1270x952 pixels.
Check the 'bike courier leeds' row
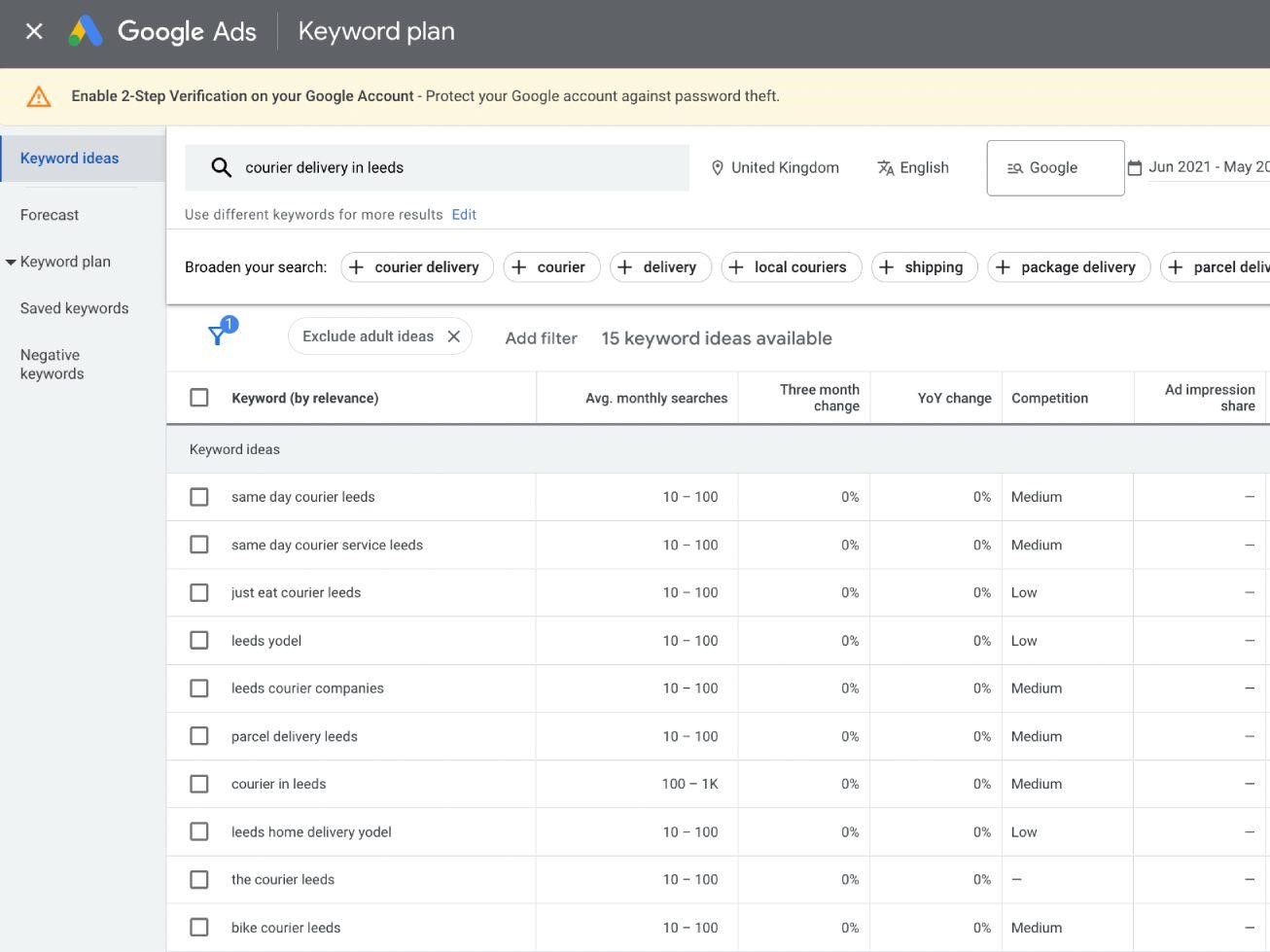click(199, 928)
